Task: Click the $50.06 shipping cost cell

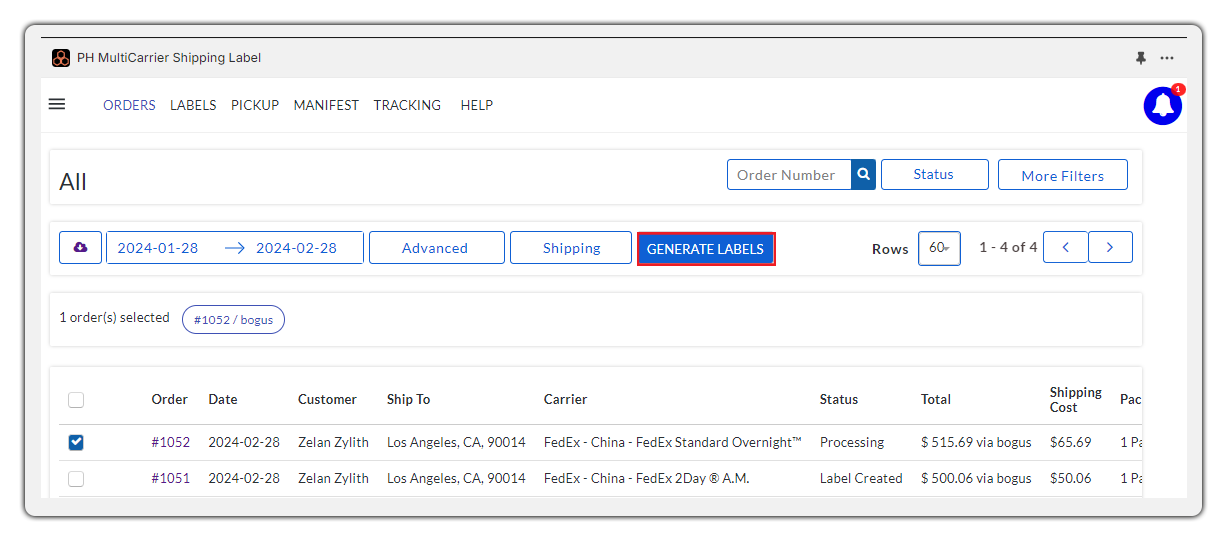Action: [1071, 478]
